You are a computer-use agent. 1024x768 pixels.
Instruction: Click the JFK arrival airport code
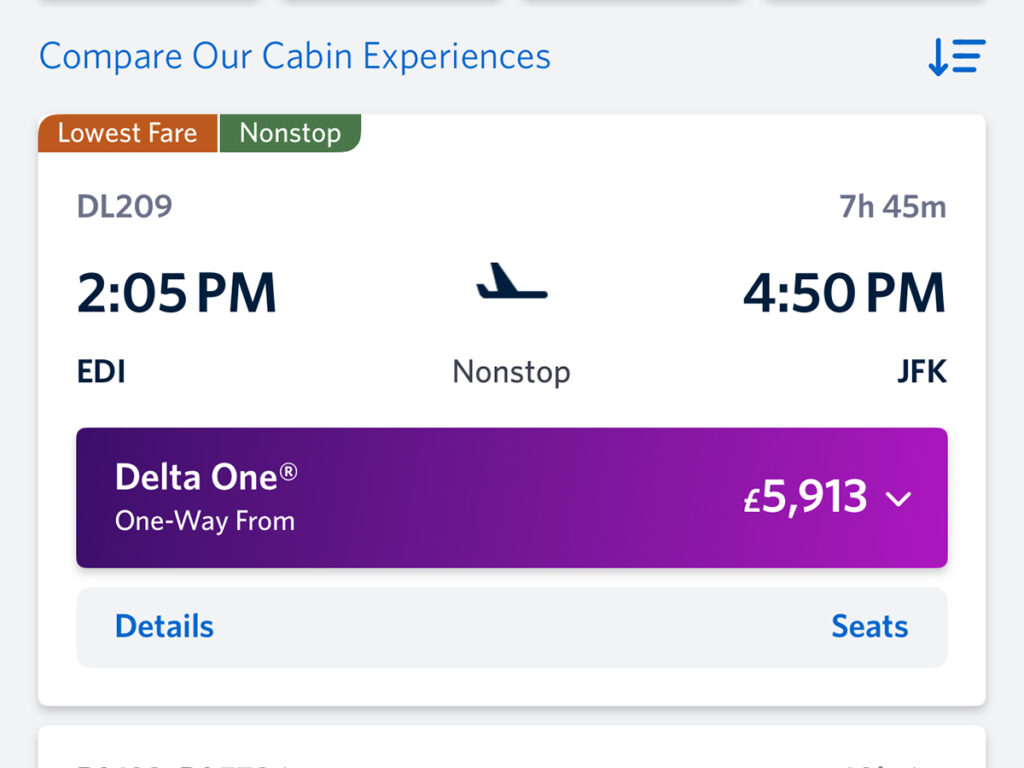click(x=921, y=371)
